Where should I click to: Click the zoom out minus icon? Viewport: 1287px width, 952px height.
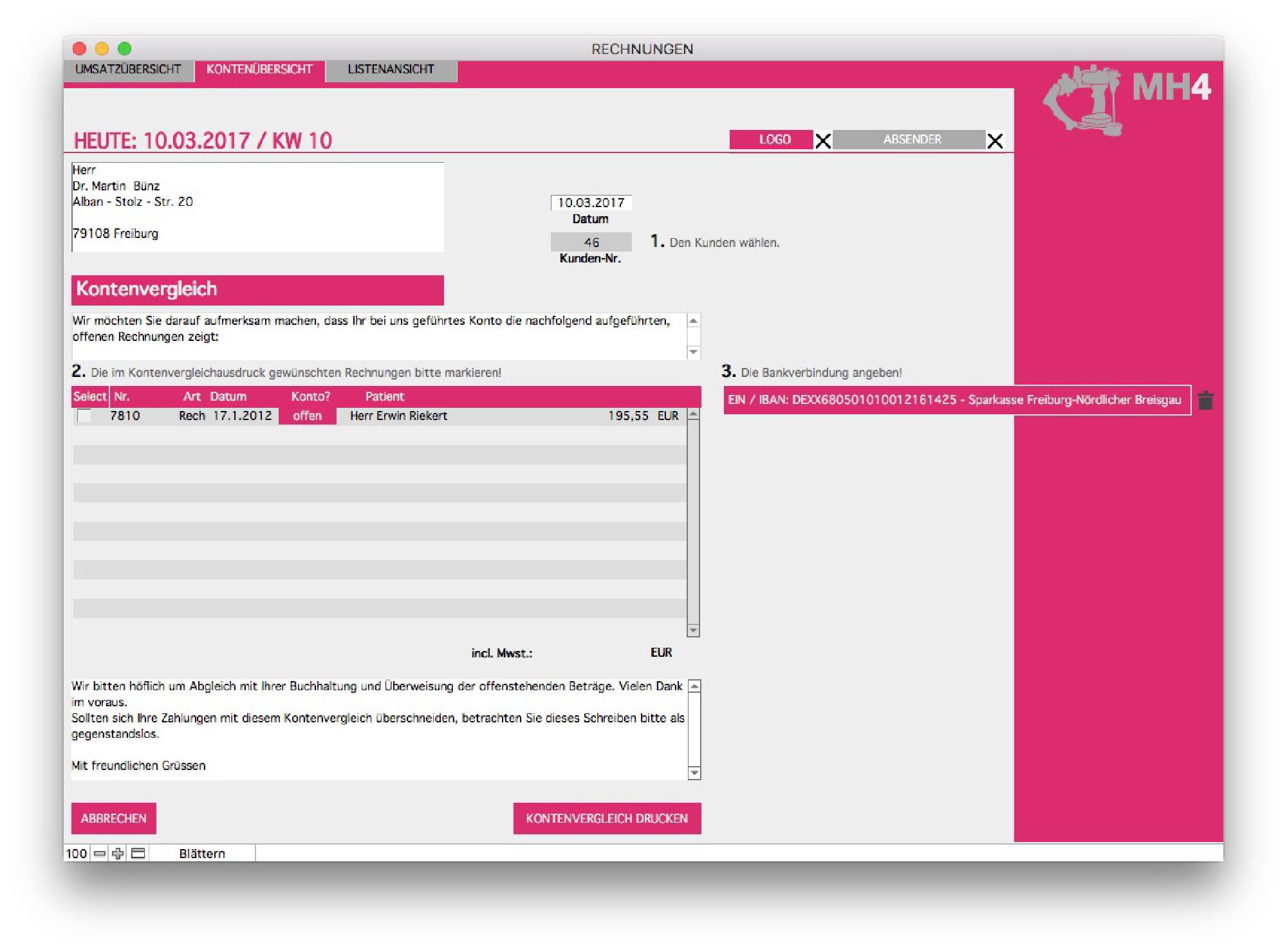[100, 853]
